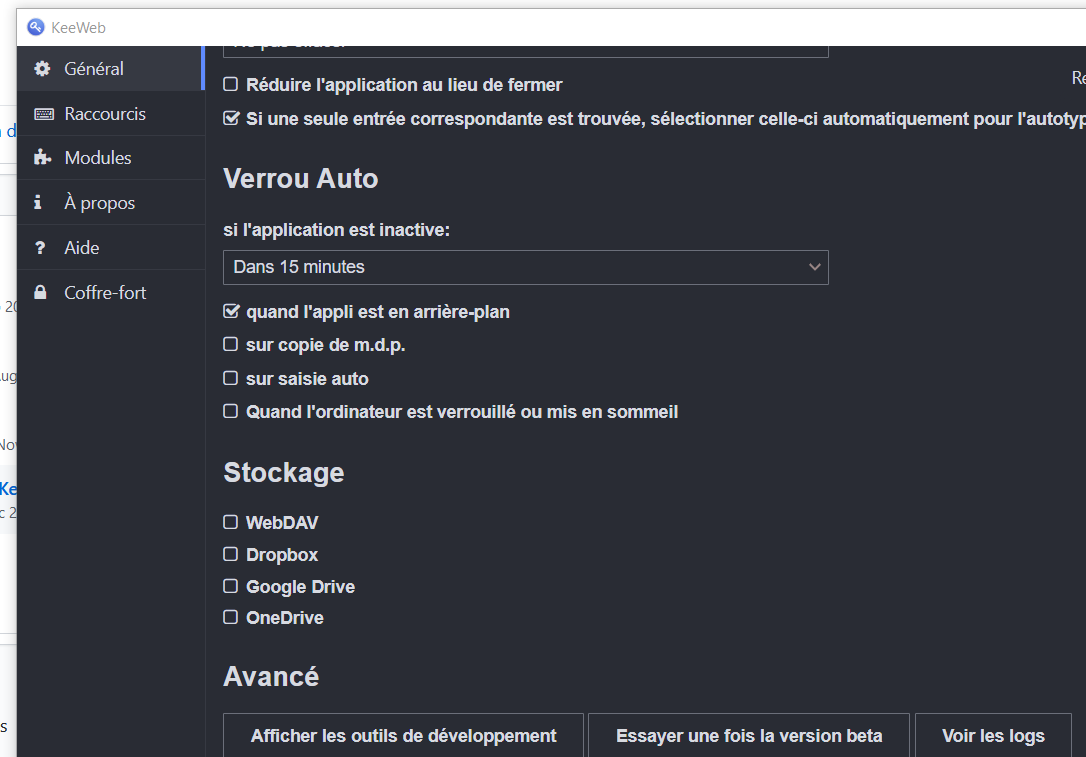Enable lock sur copie de m.d.p.

[x=230, y=344]
